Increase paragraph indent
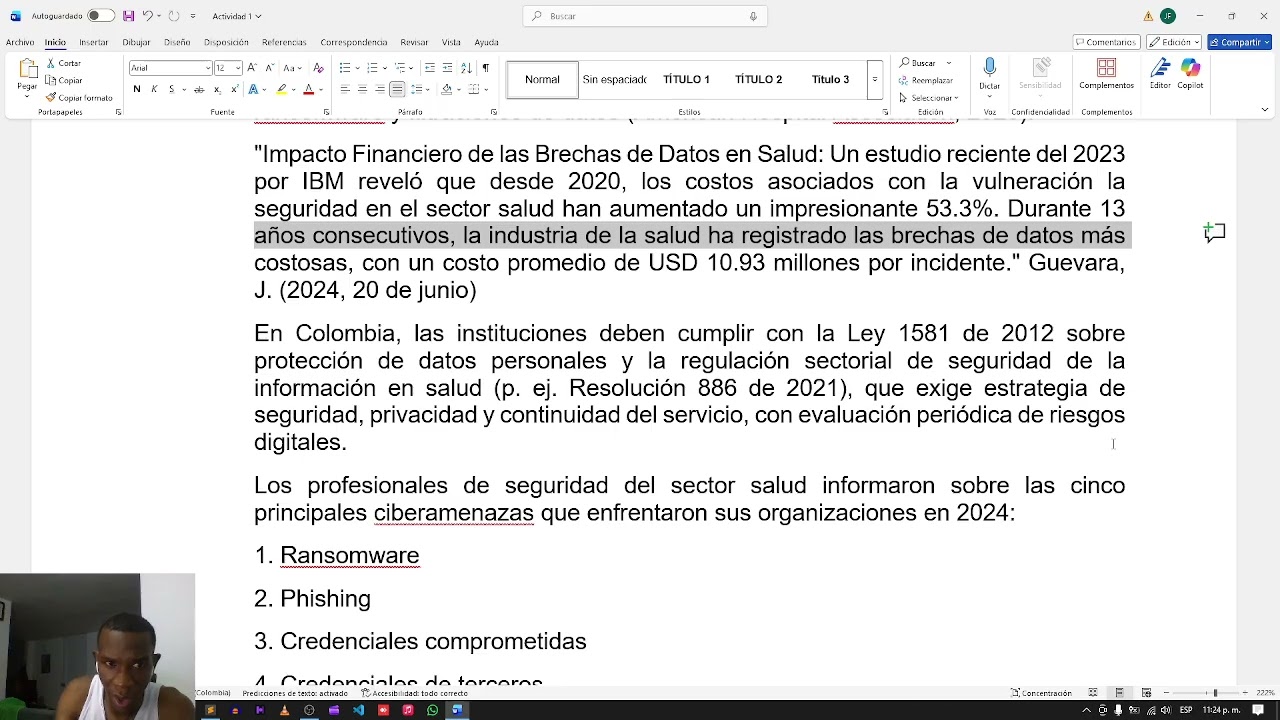 coord(447,68)
